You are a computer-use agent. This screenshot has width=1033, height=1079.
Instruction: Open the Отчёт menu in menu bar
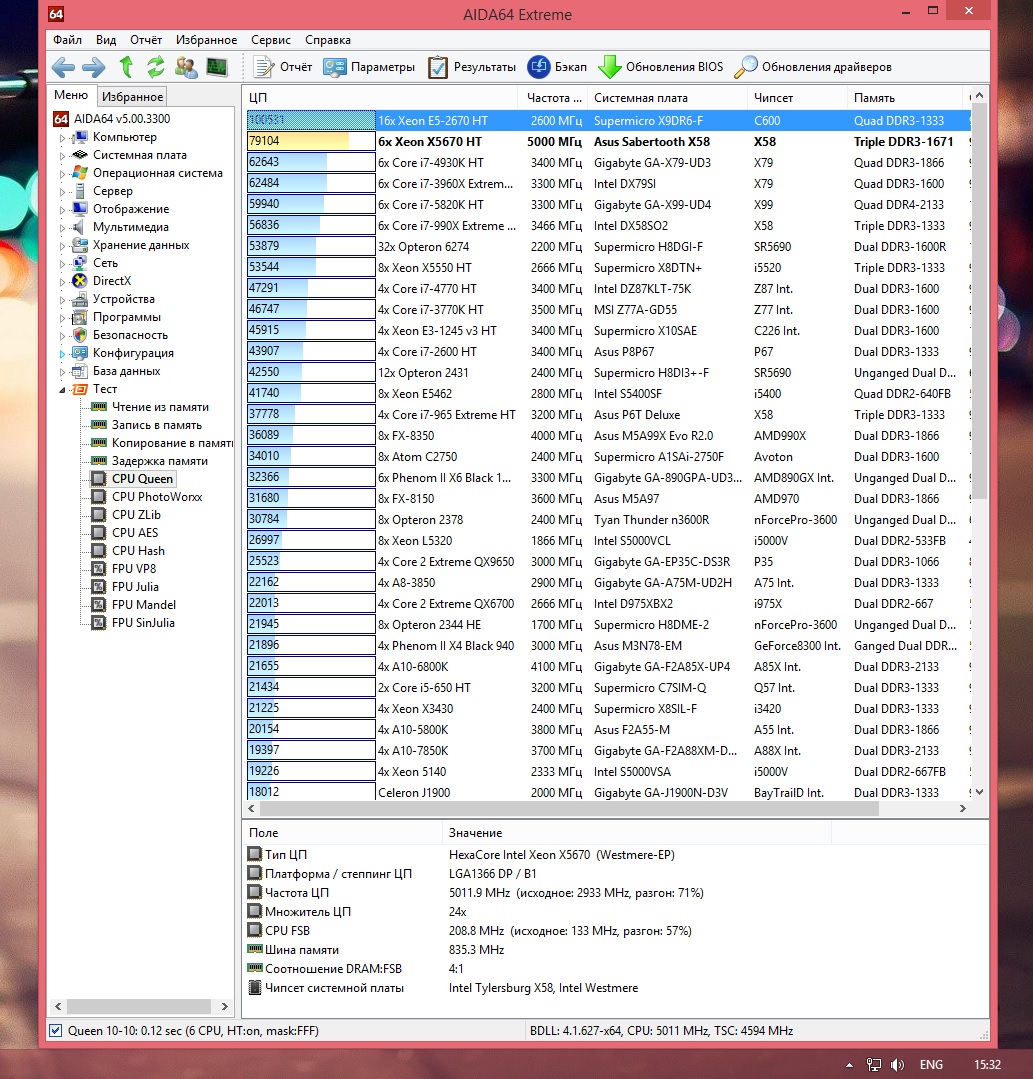(x=146, y=40)
